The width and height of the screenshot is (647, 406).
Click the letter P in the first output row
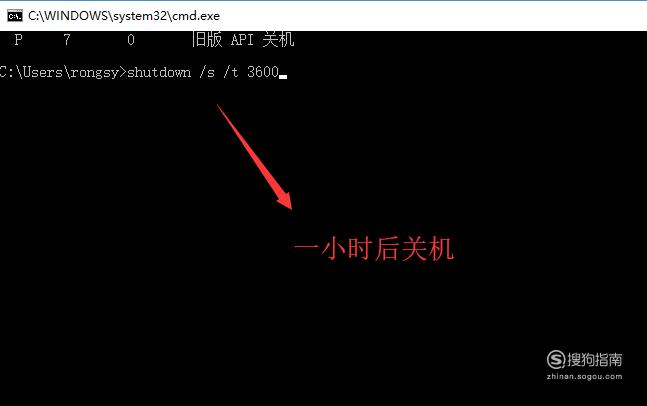coord(18,40)
